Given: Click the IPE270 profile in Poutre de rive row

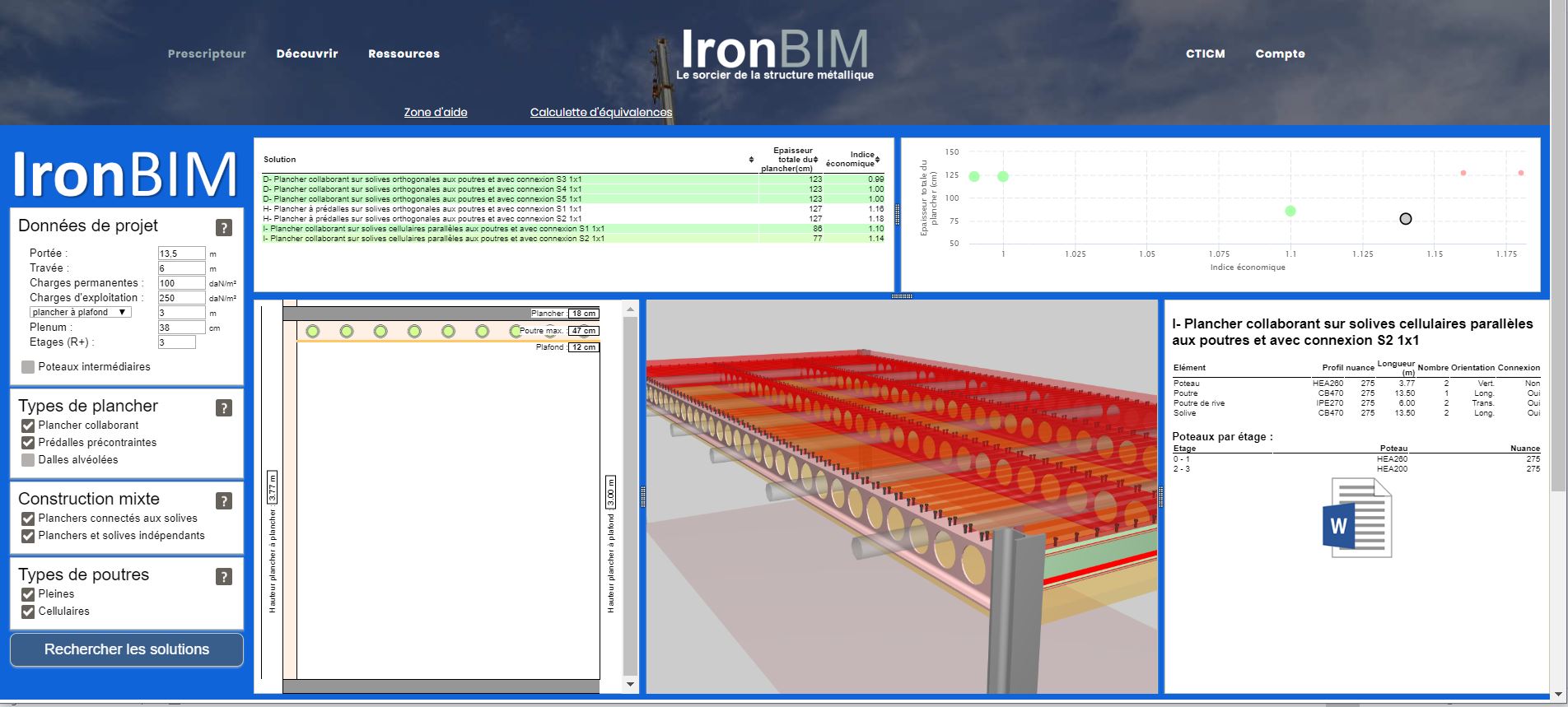Looking at the screenshot, I should 1330,403.
